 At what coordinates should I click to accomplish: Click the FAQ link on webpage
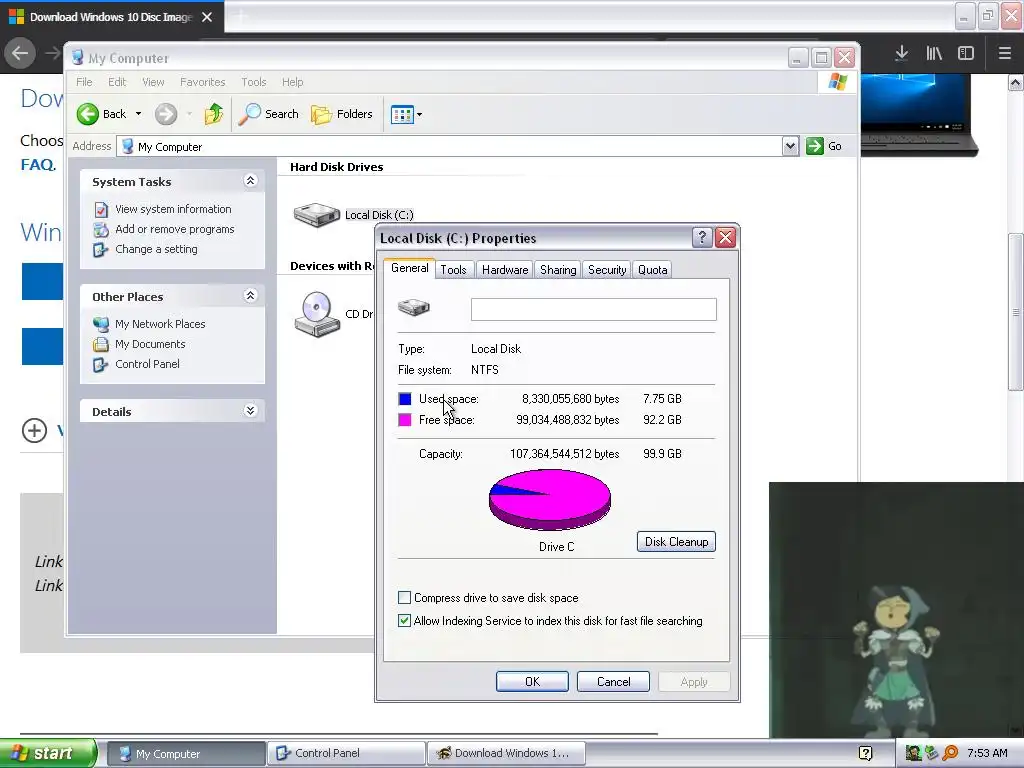(x=38, y=165)
